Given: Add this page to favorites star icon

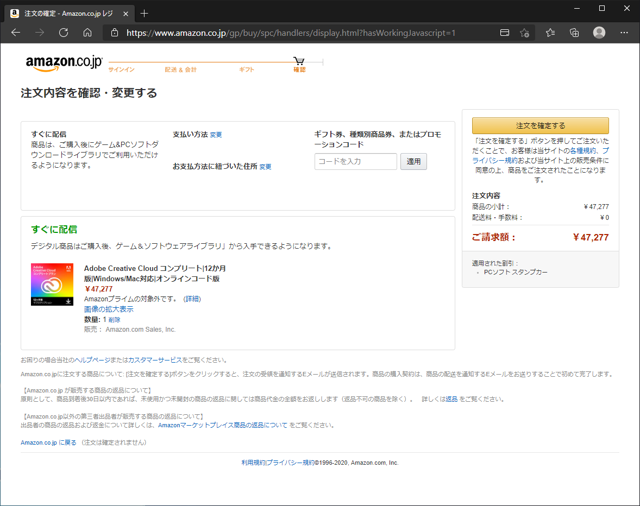Looking at the screenshot, I should [524, 33].
